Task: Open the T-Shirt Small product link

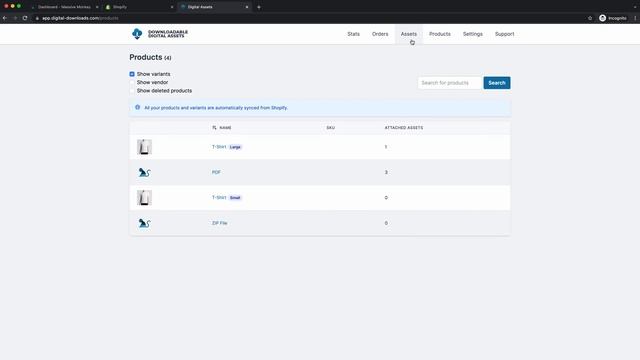Action: click(x=219, y=198)
